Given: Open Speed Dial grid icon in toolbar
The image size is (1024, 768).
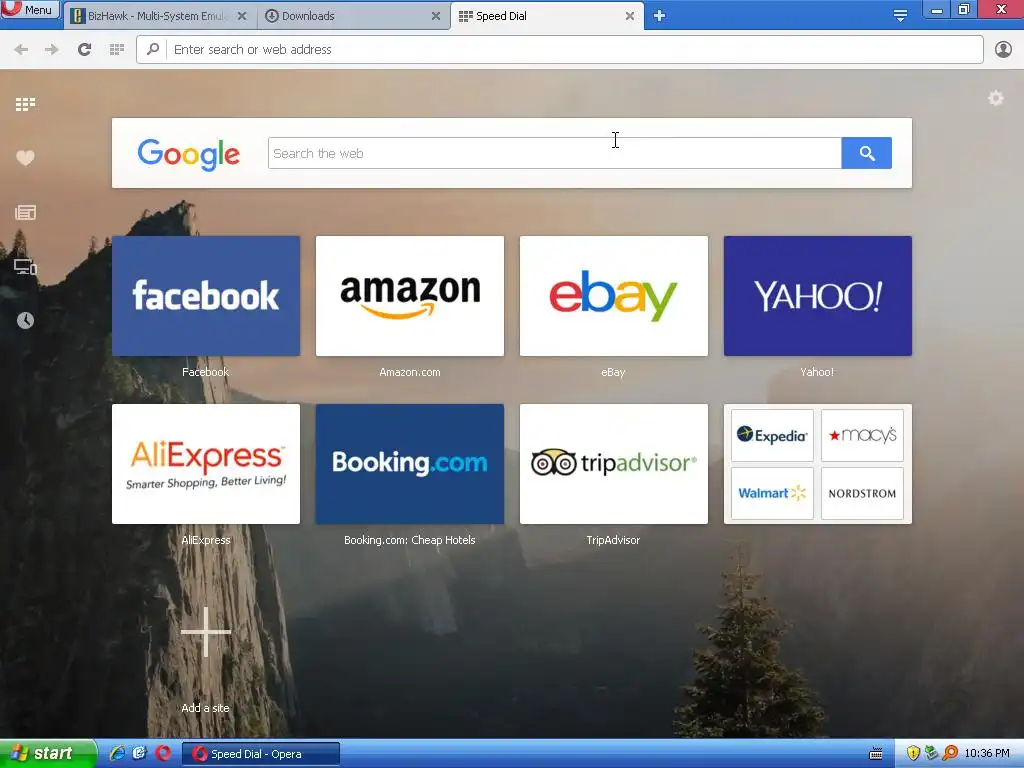Looking at the screenshot, I should coord(117,50).
